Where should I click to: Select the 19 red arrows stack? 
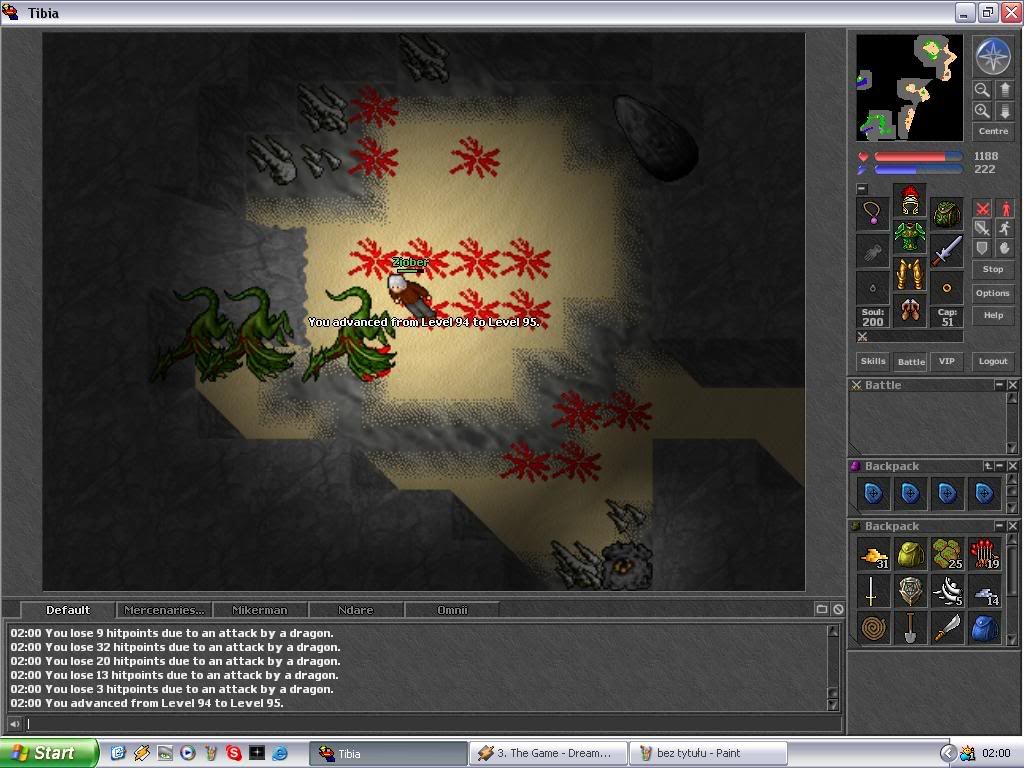tap(985, 554)
